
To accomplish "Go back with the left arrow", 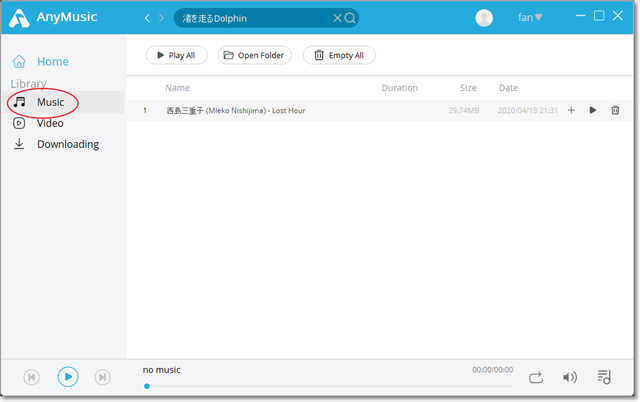I will click(148, 18).
